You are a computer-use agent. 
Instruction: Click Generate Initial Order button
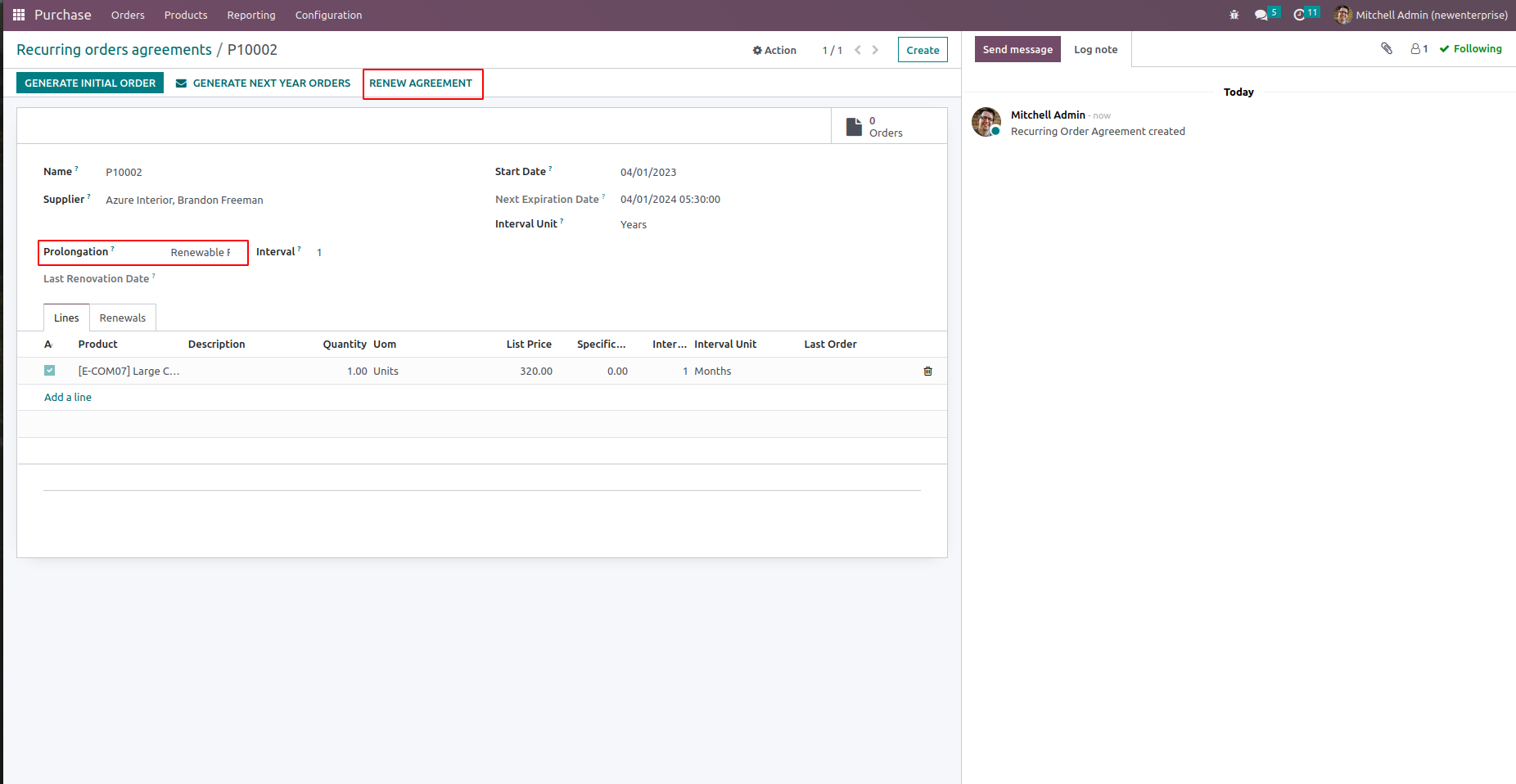[x=90, y=83]
